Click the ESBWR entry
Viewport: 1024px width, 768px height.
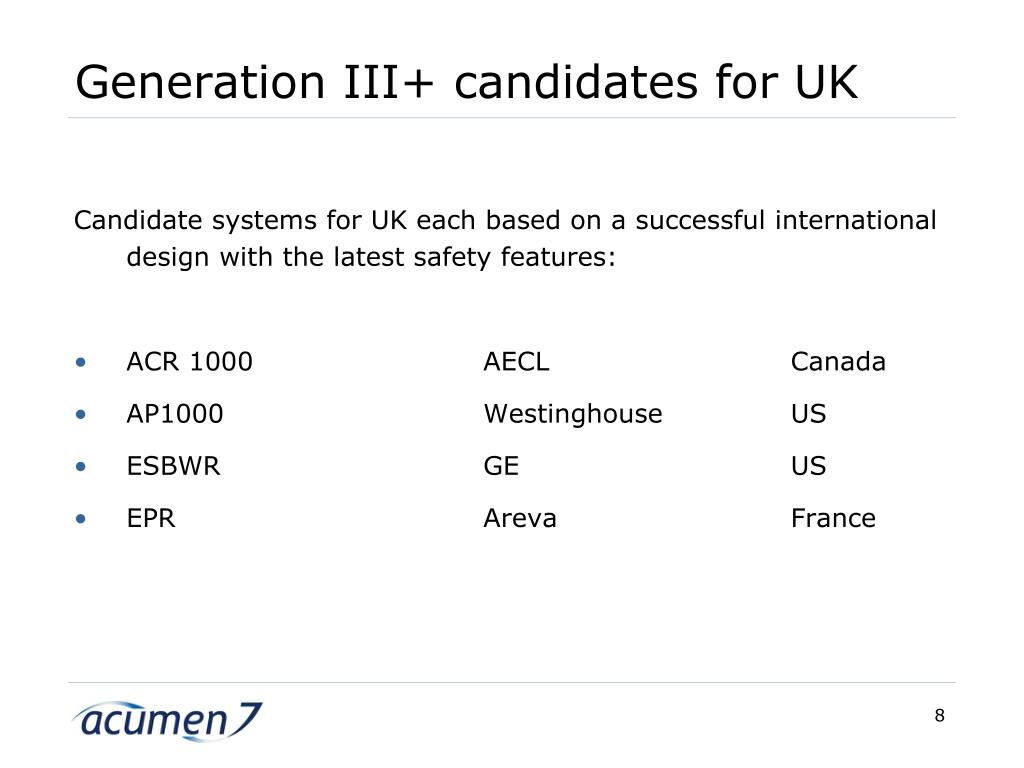174,466
